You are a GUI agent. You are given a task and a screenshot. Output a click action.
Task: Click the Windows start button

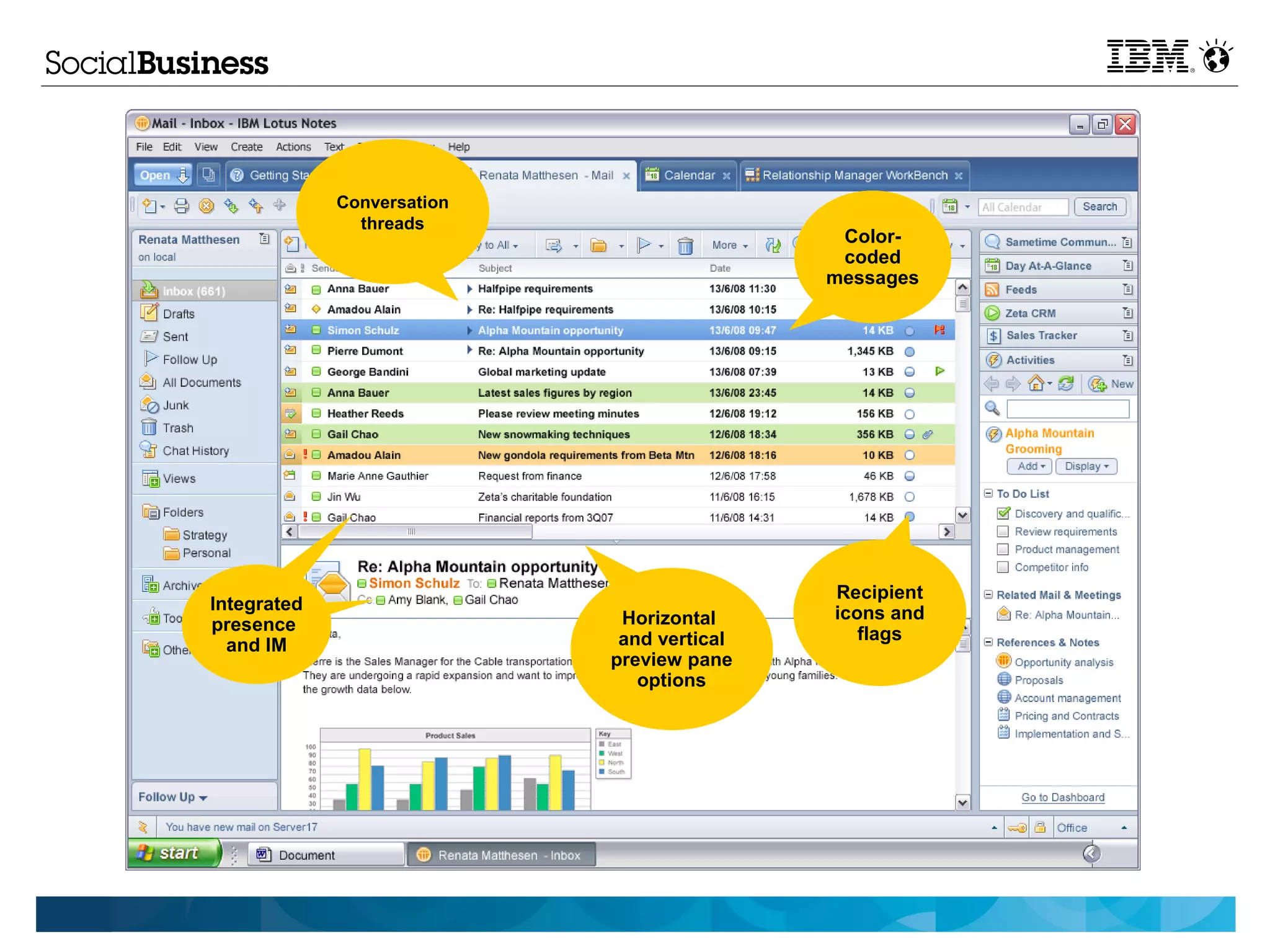coord(174,853)
